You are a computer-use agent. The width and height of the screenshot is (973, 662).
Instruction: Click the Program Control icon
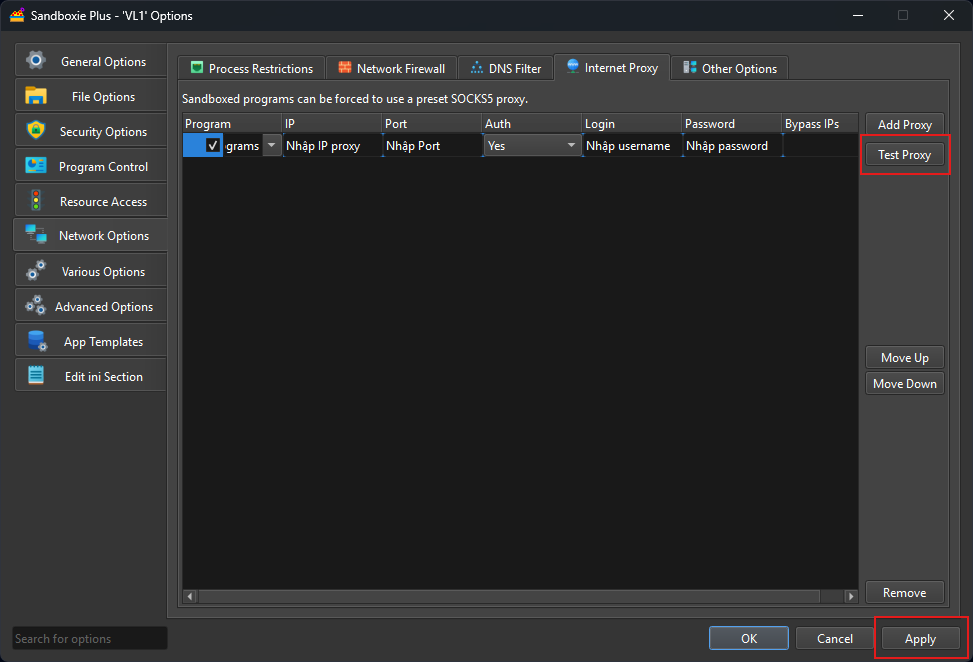click(x=36, y=166)
